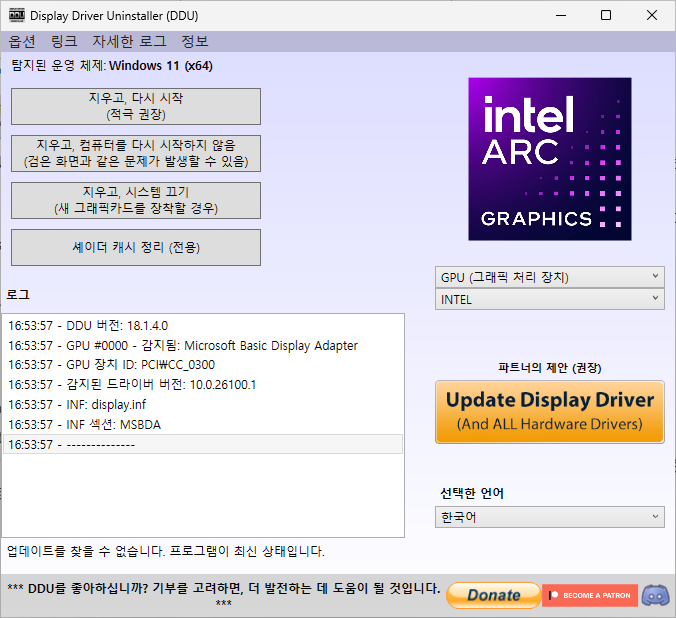
Task: Expand the INTEL vendor dropdown
Action: [x=549, y=299]
